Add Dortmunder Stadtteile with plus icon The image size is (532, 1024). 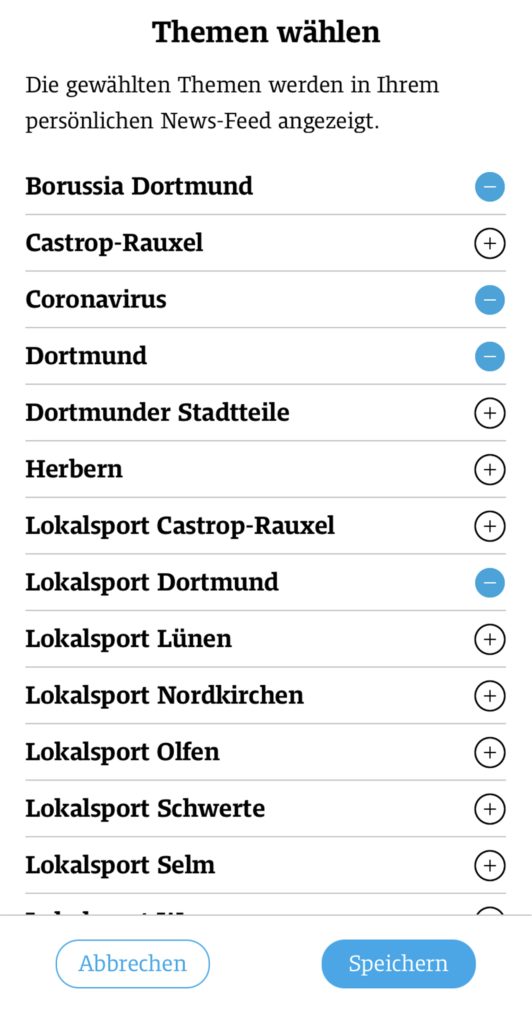pyautogui.click(x=490, y=413)
